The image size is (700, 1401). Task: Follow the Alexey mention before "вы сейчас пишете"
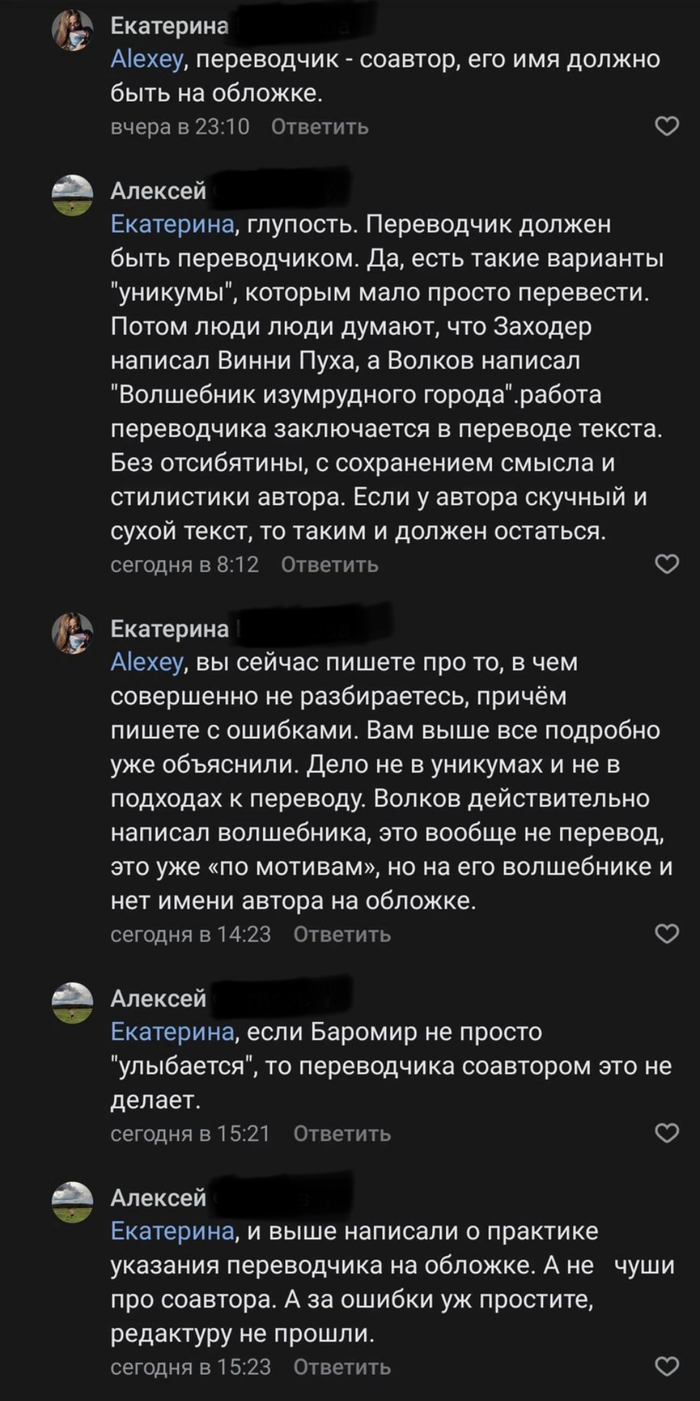tap(147, 663)
